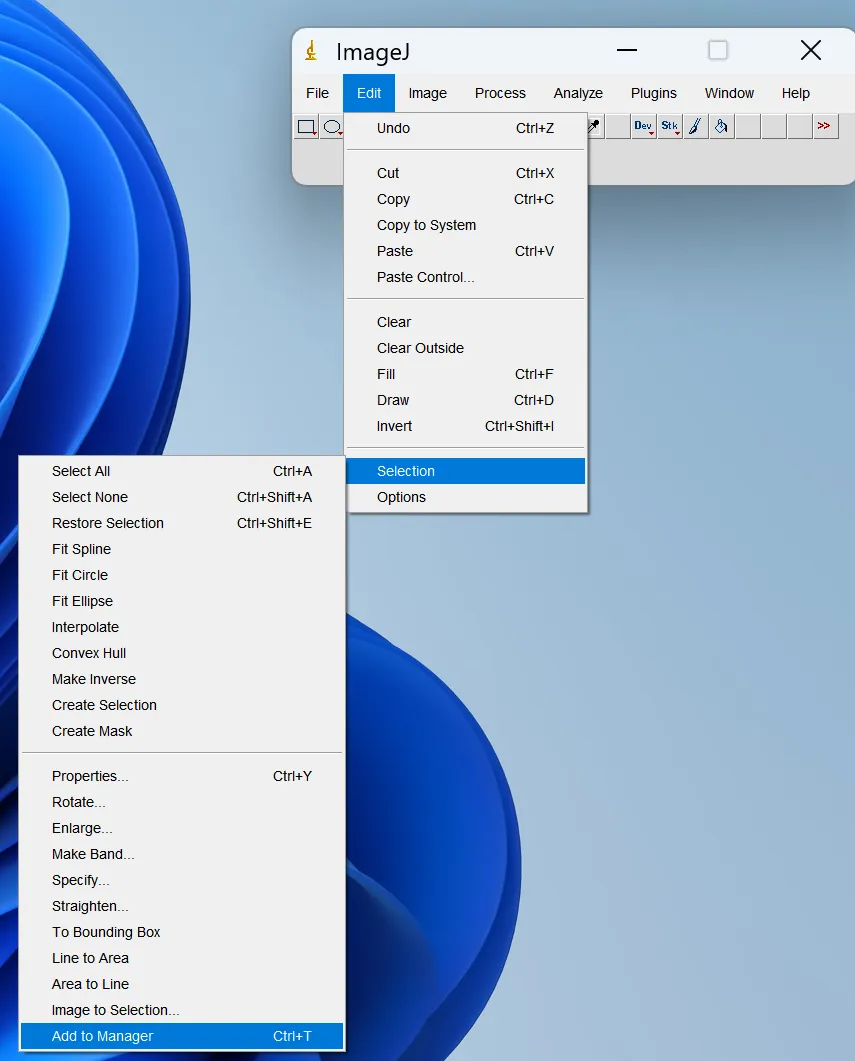Image resolution: width=855 pixels, height=1061 pixels.
Task: Choose Fill in the Edit menu
Action: [x=465, y=374]
